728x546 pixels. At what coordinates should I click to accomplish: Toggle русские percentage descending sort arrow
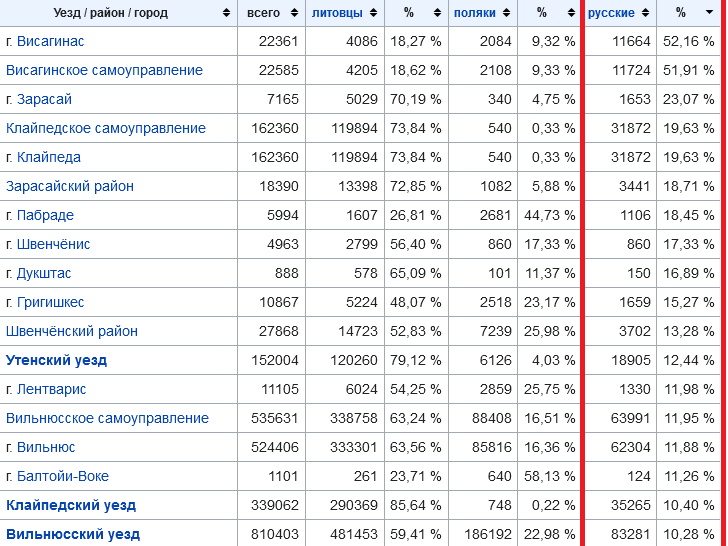pos(709,13)
